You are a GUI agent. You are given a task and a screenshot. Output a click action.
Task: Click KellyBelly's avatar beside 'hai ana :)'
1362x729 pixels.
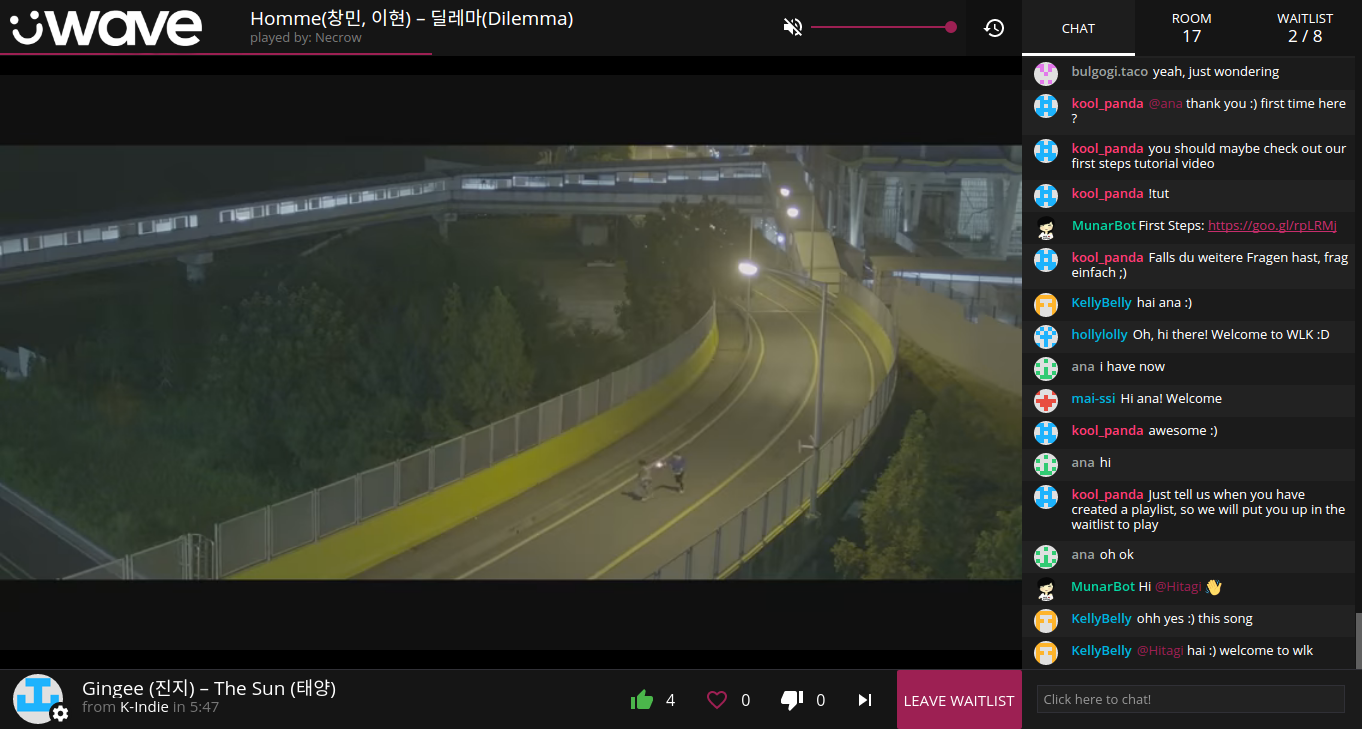point(1046,304)
